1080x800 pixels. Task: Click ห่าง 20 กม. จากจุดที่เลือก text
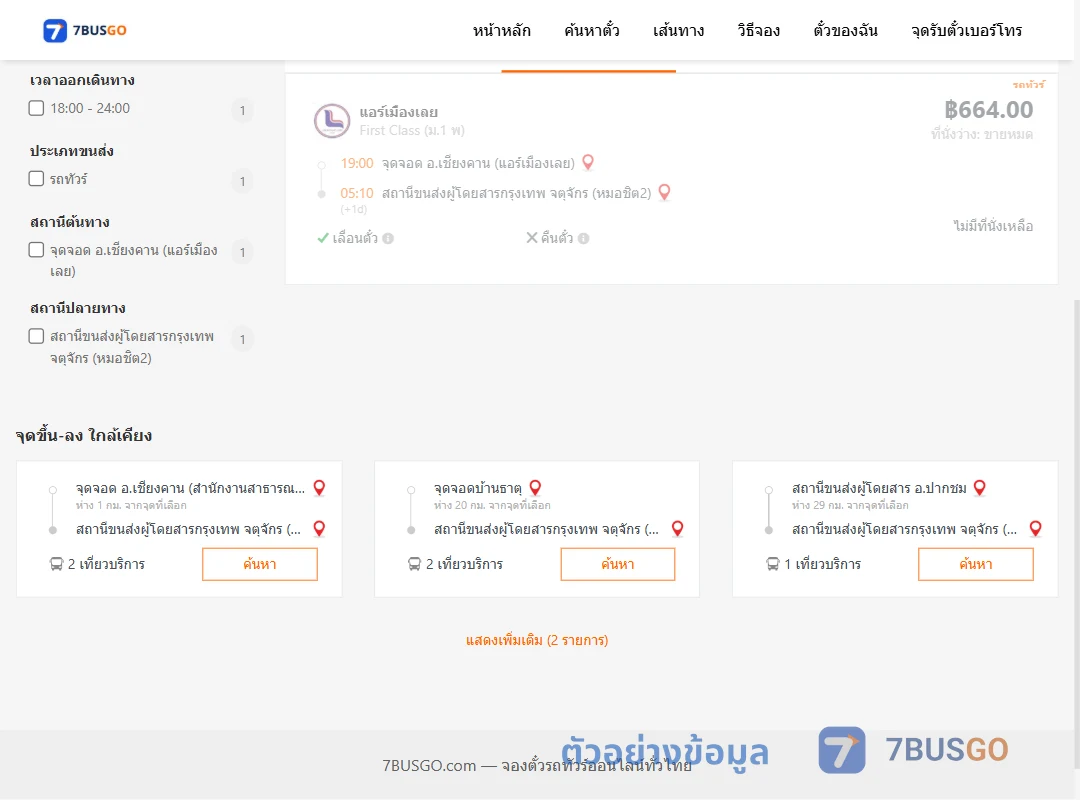pyautogui.click(x=492, y=505)
